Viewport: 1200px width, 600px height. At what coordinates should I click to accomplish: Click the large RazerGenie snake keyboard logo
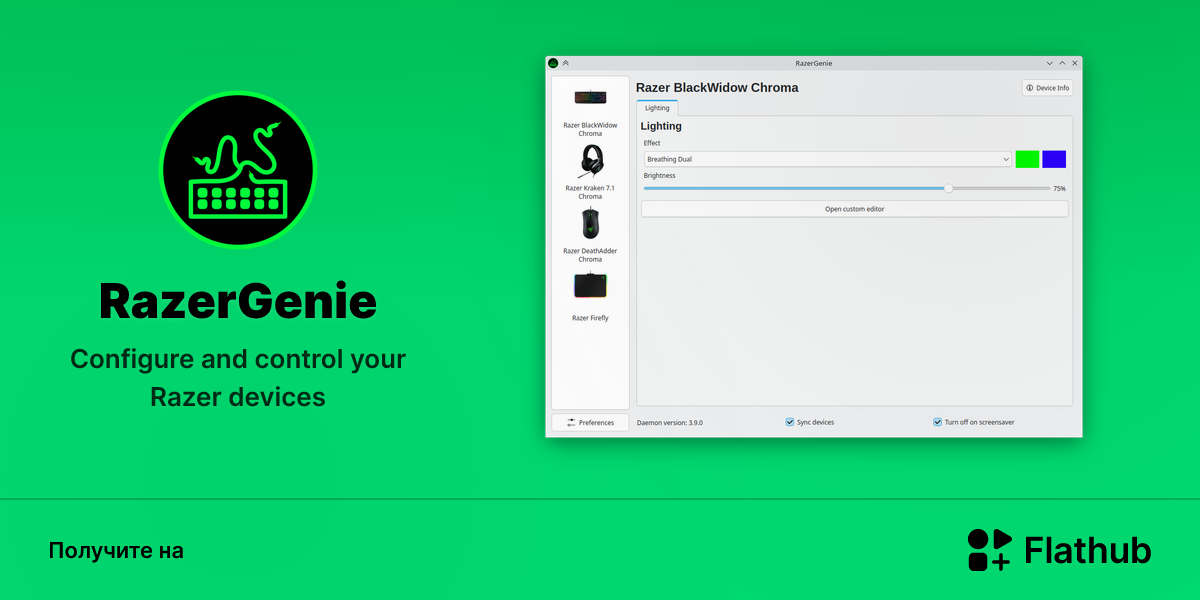click(238, 169)
